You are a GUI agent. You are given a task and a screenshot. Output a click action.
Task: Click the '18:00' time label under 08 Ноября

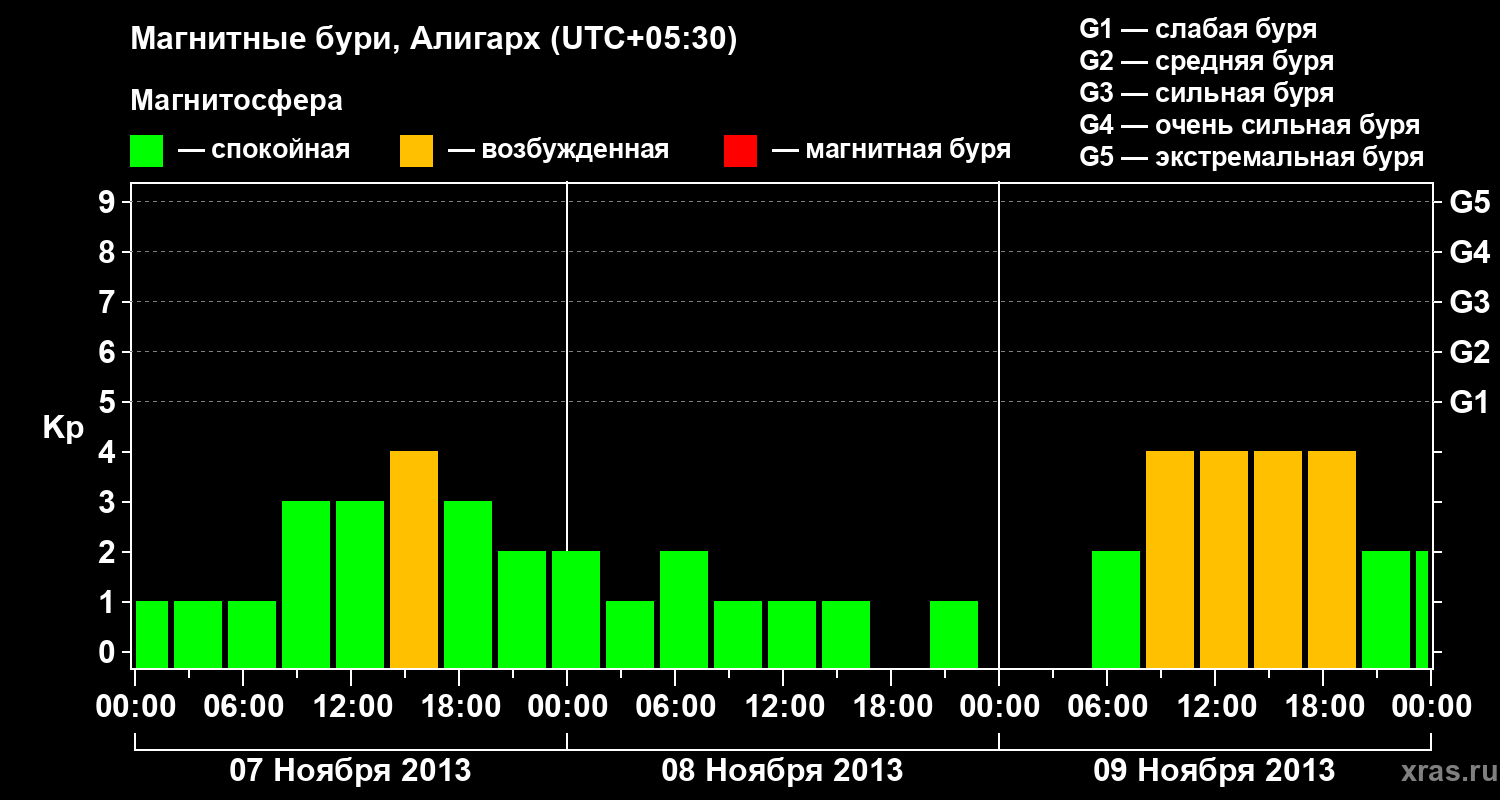pyautogui.click(x=892, y=707)
